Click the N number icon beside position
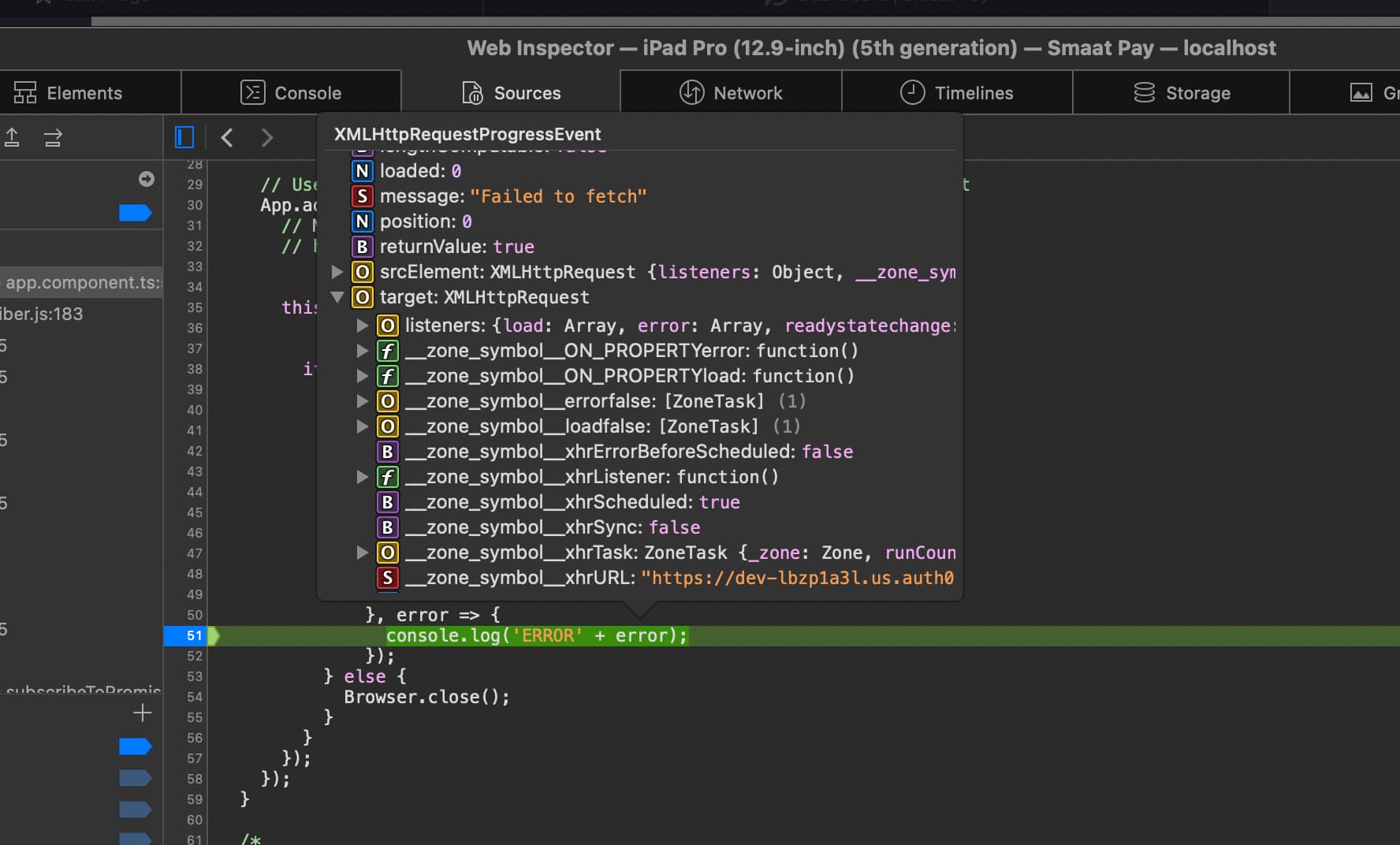This screenshot has width=1400, height=845. point(362,221)
